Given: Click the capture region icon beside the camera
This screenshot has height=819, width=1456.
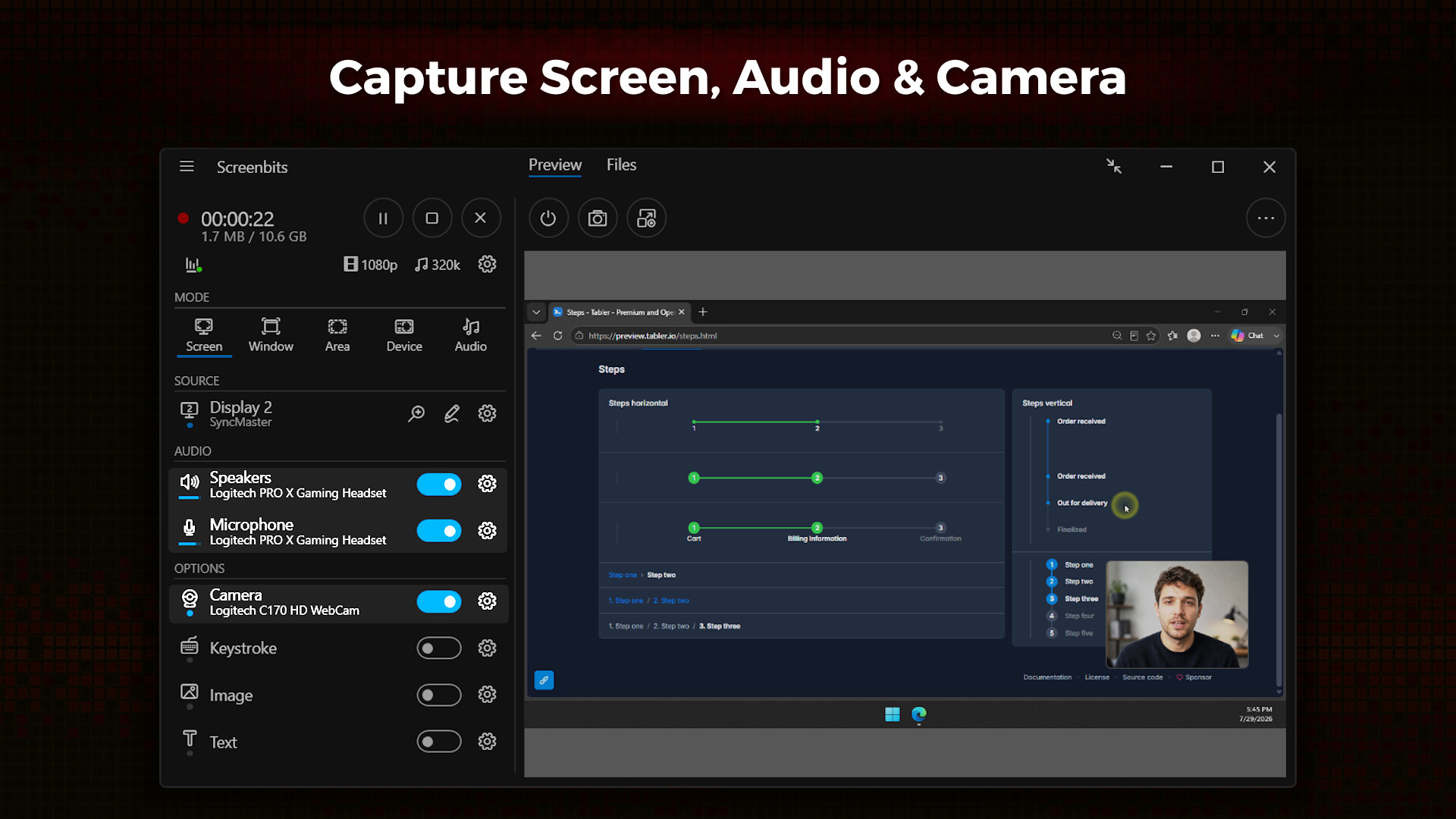Looking at the screenshot, I should (x=647, y=218).
